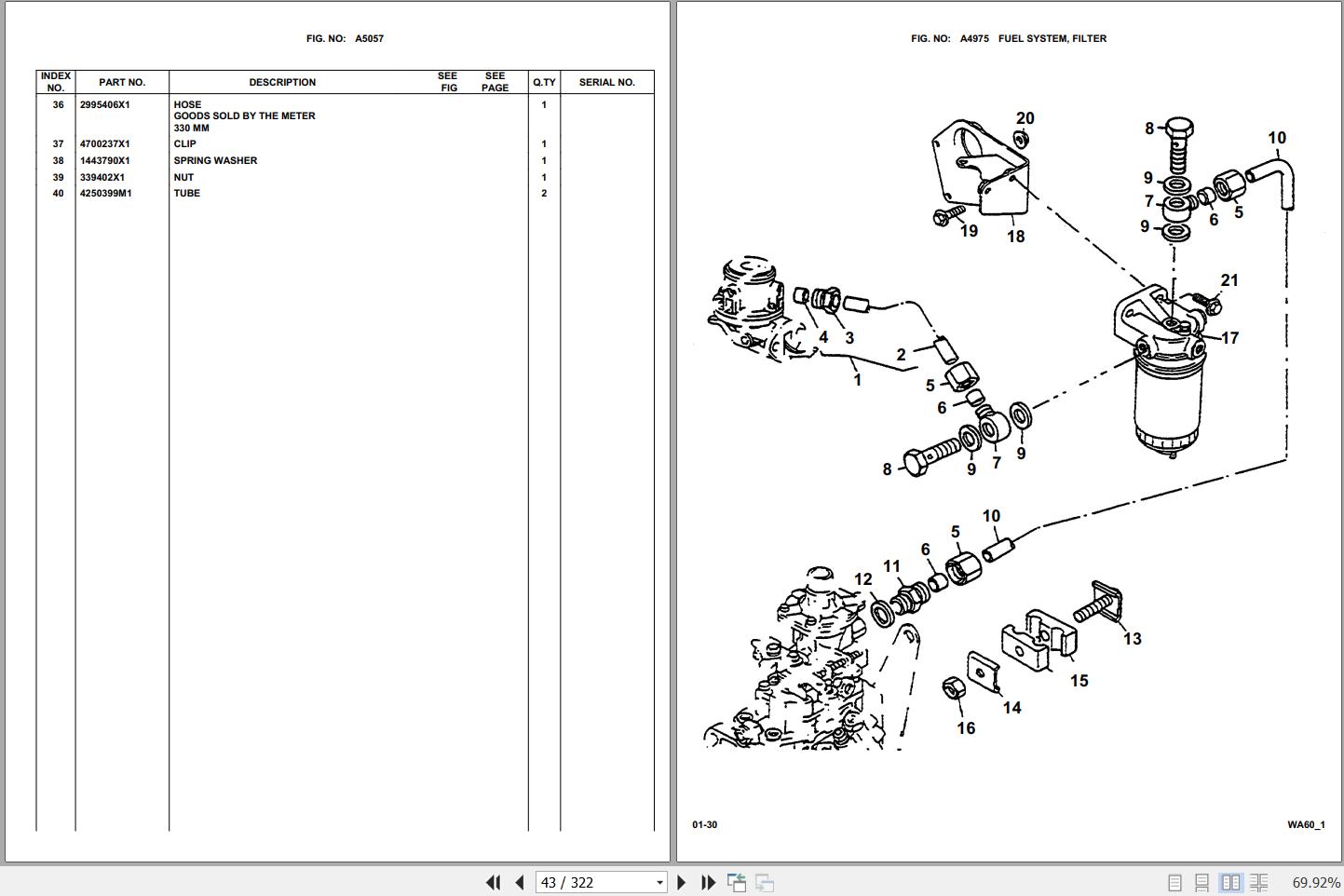Click the greyed next view navigation icon
This screenshot has height=896, width=1344.
click(765, 882)
